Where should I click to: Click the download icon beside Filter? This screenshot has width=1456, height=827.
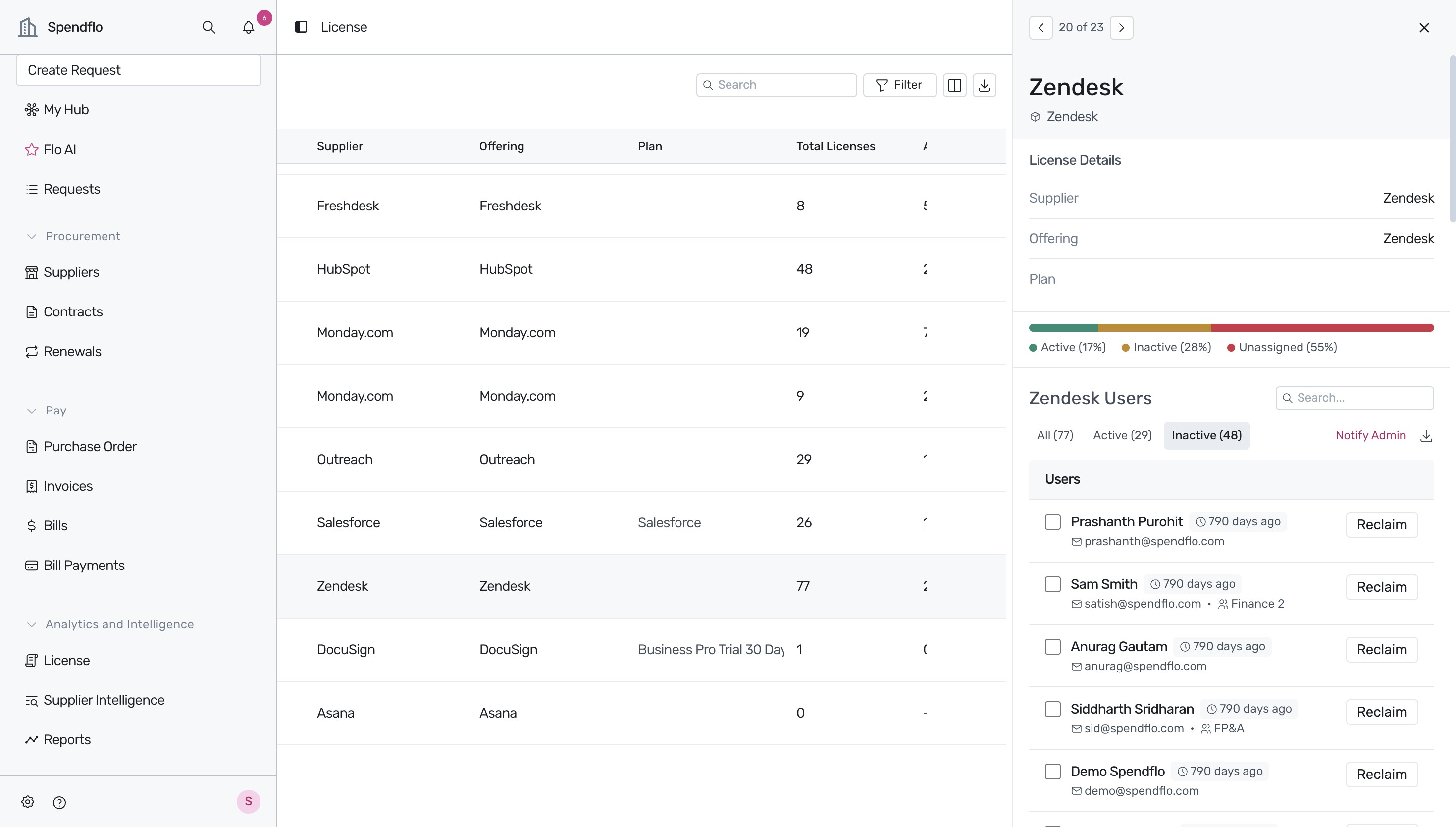(x=984, y=85)
